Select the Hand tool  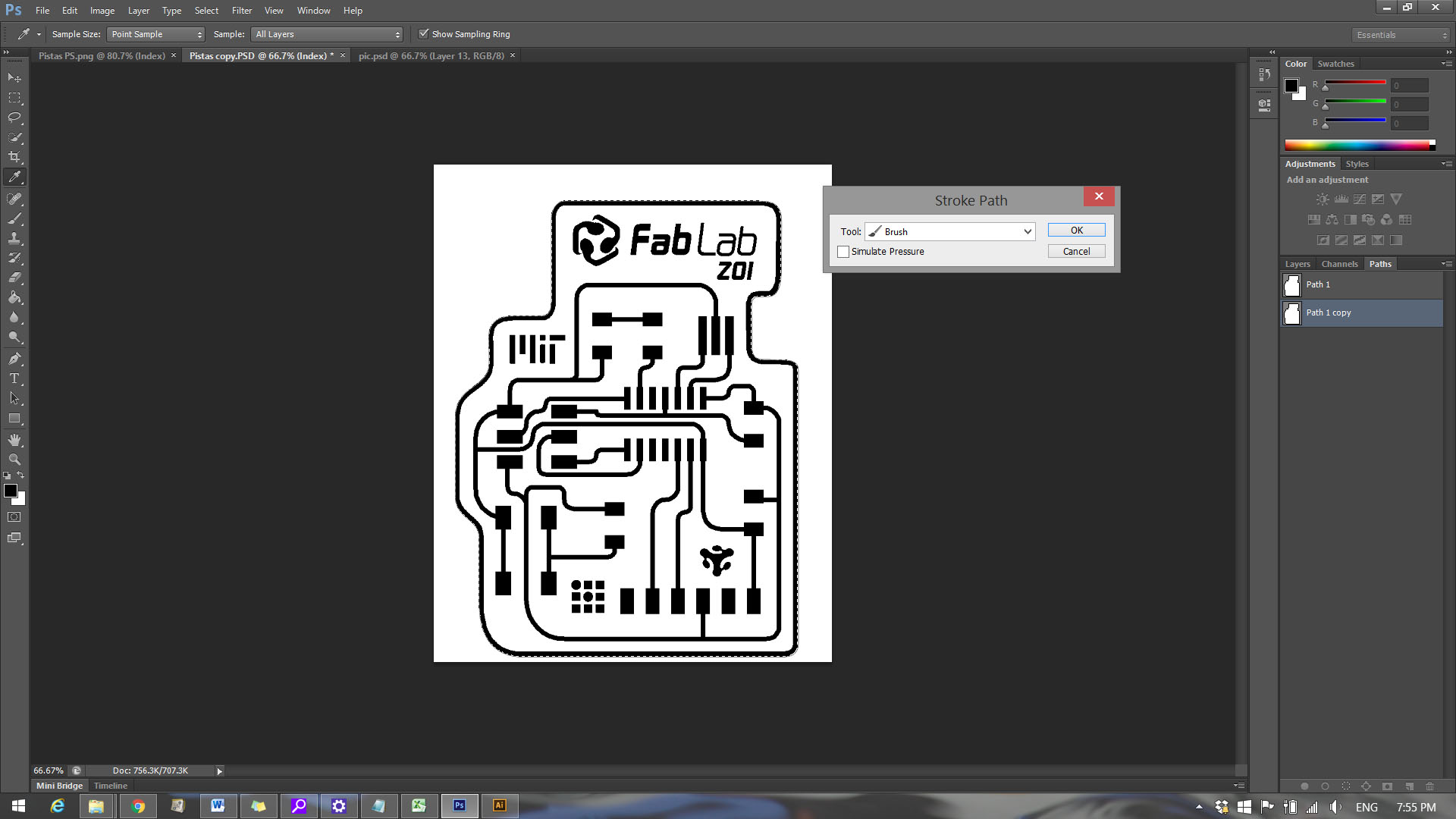click(x=14, y=440)
